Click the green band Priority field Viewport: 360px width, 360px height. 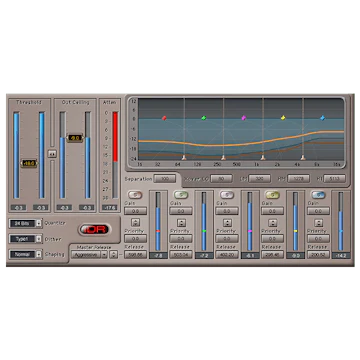[x=181, y=239]
